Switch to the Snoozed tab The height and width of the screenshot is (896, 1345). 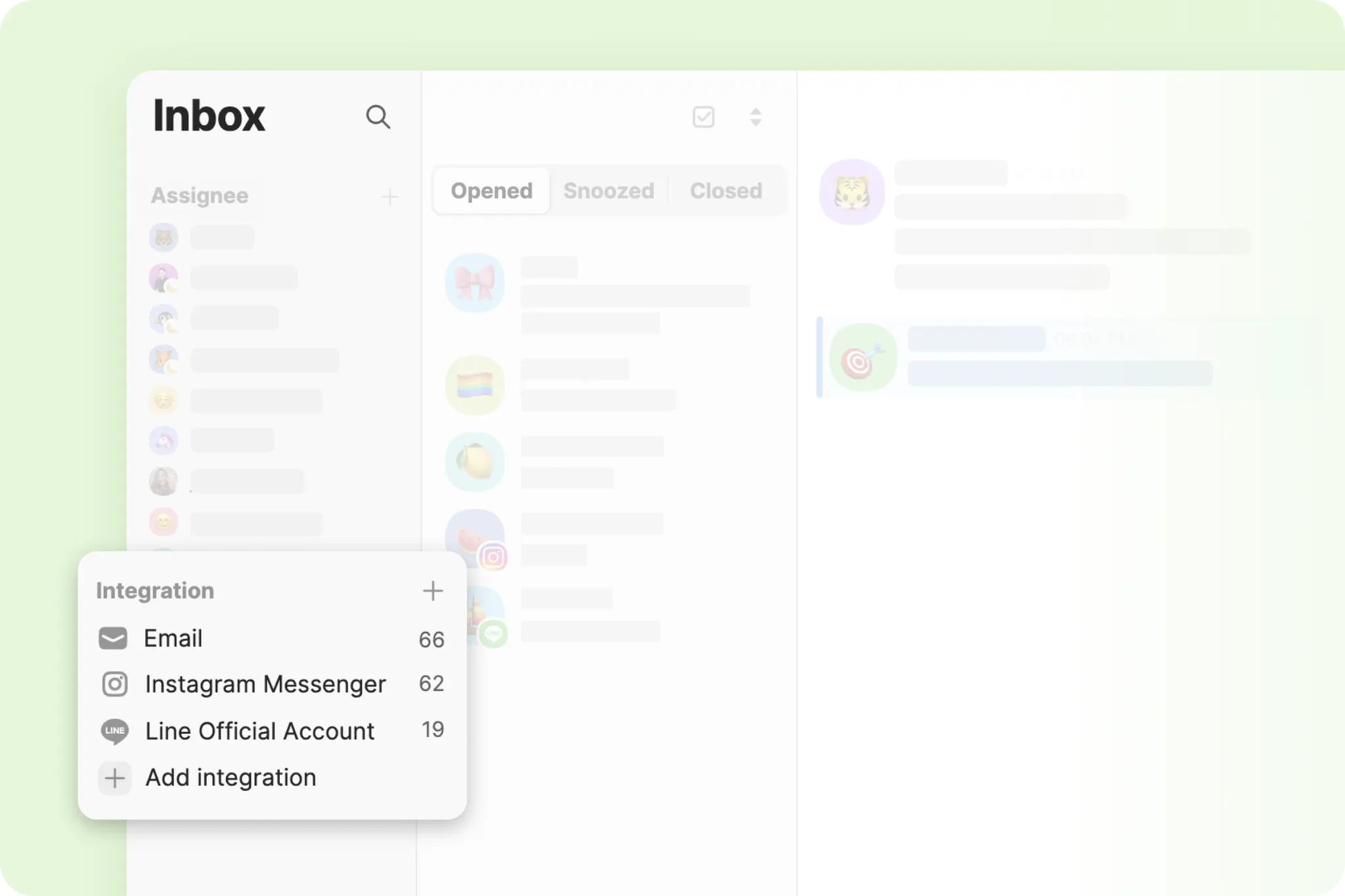pos(608,191)
